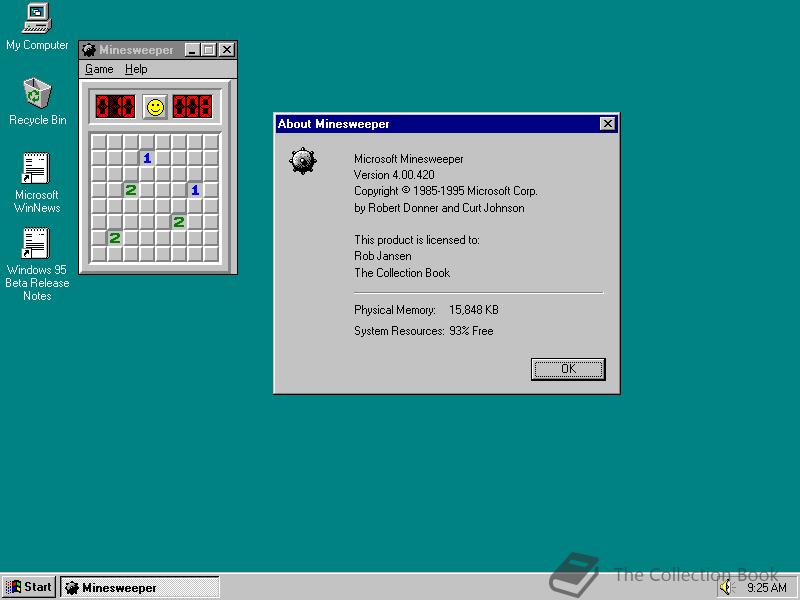Reveal the tile below the number 1
Viewport: 800px width, 600px height.
coord(147,172)
